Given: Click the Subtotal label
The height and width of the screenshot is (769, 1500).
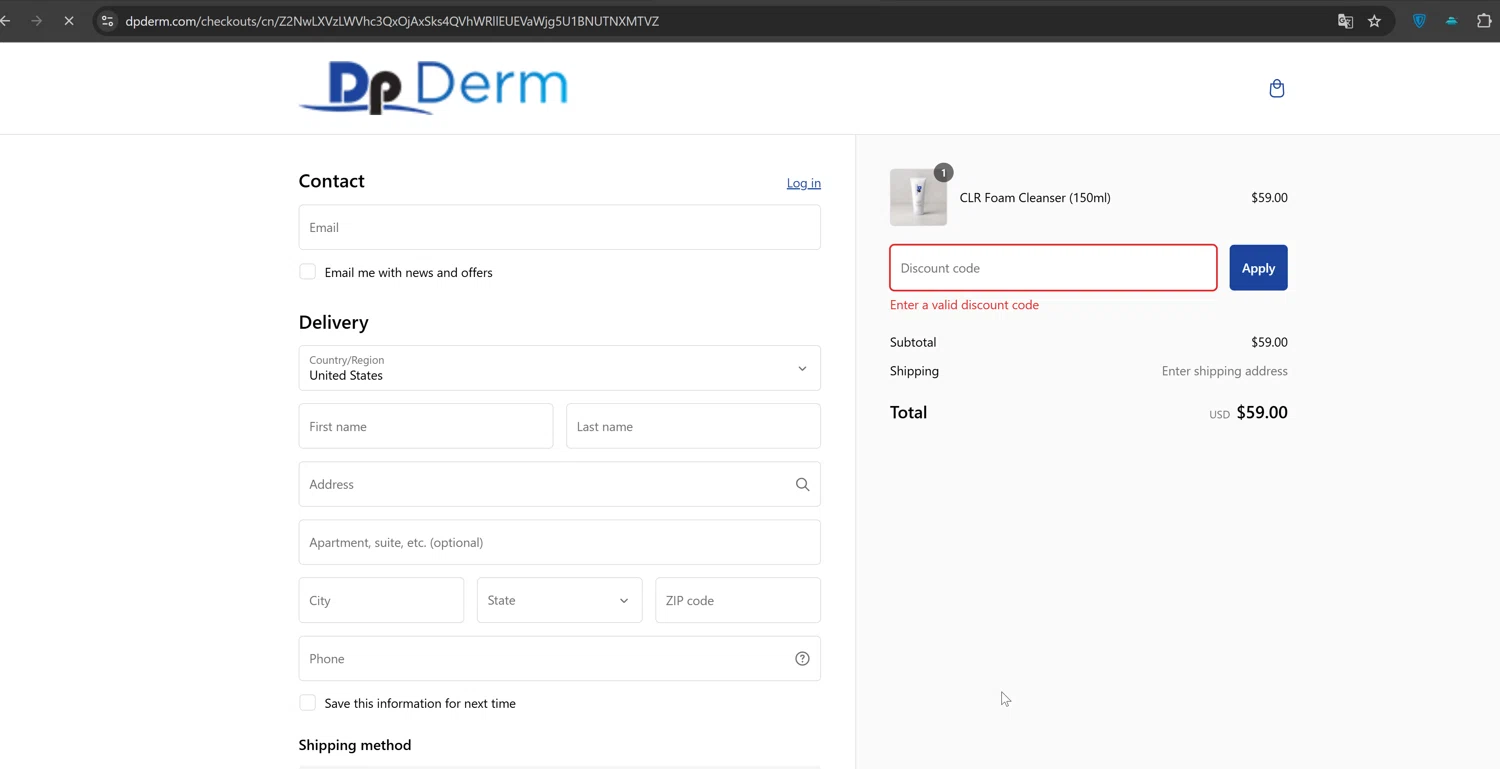Looking at the screenshot, I should pyautogui.click(x=913, y=342).
